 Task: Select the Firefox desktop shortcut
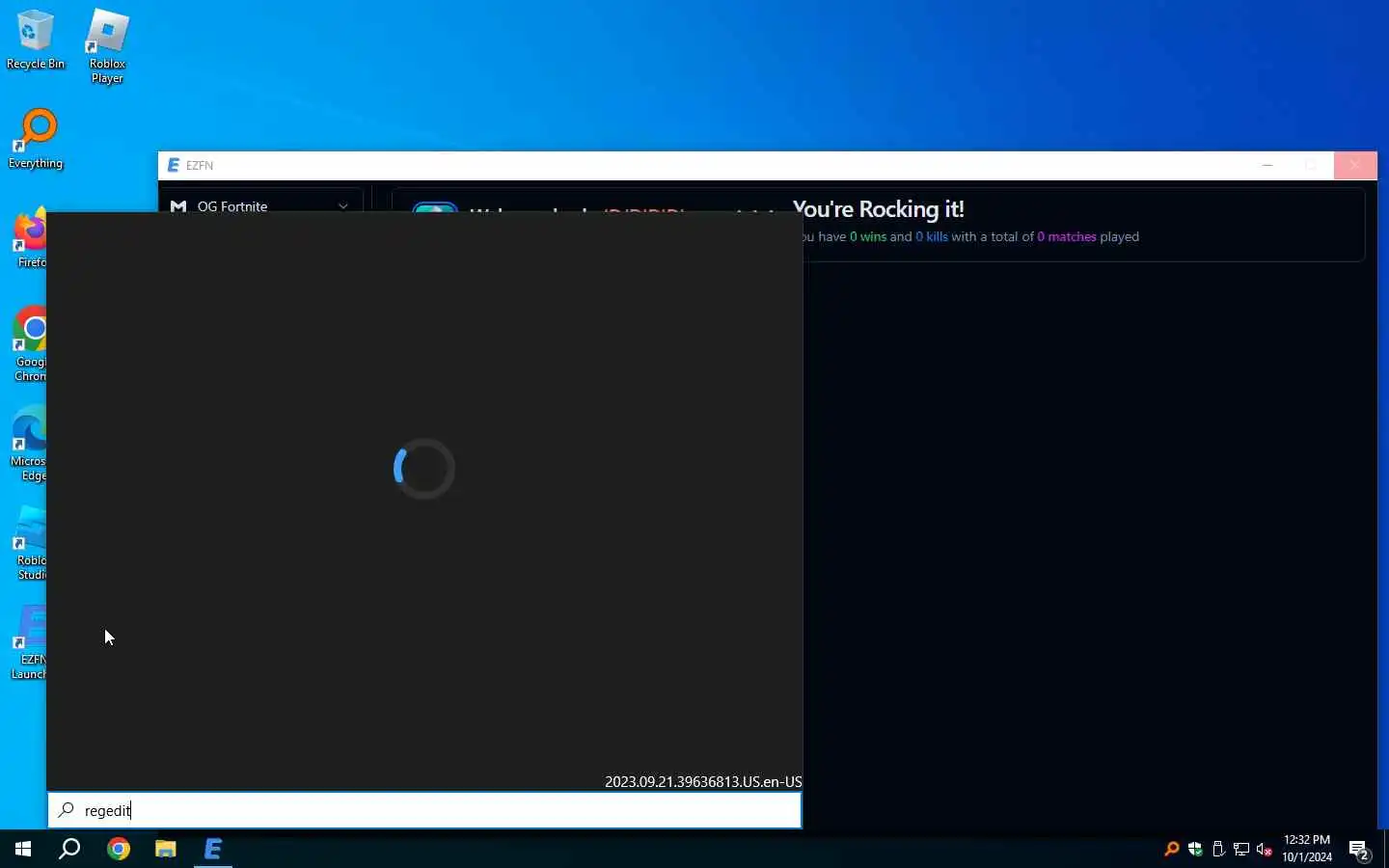click(29, 237)
